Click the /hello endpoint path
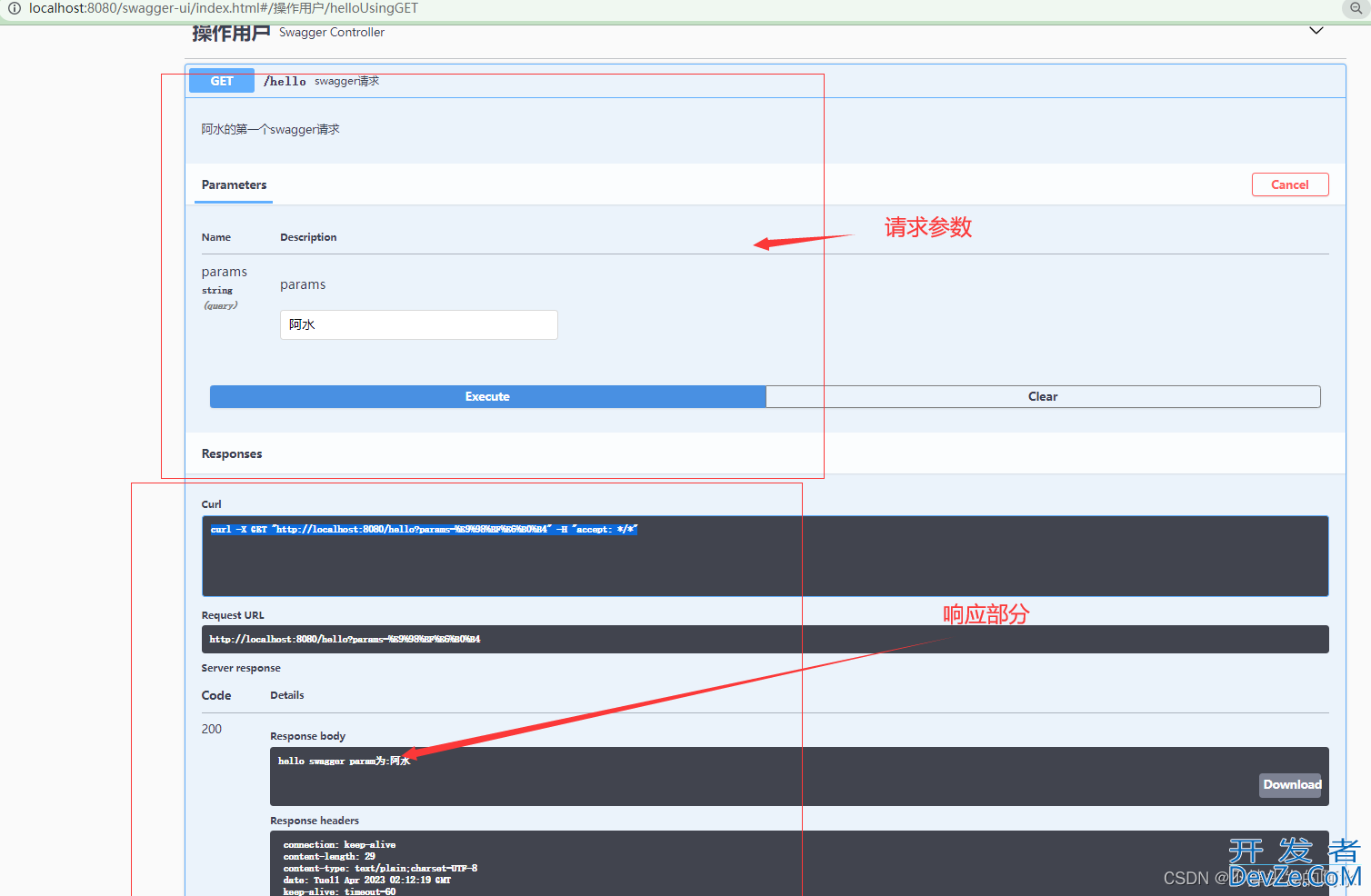This screenshot has height=896, width=1371. (x=285, y=81)
